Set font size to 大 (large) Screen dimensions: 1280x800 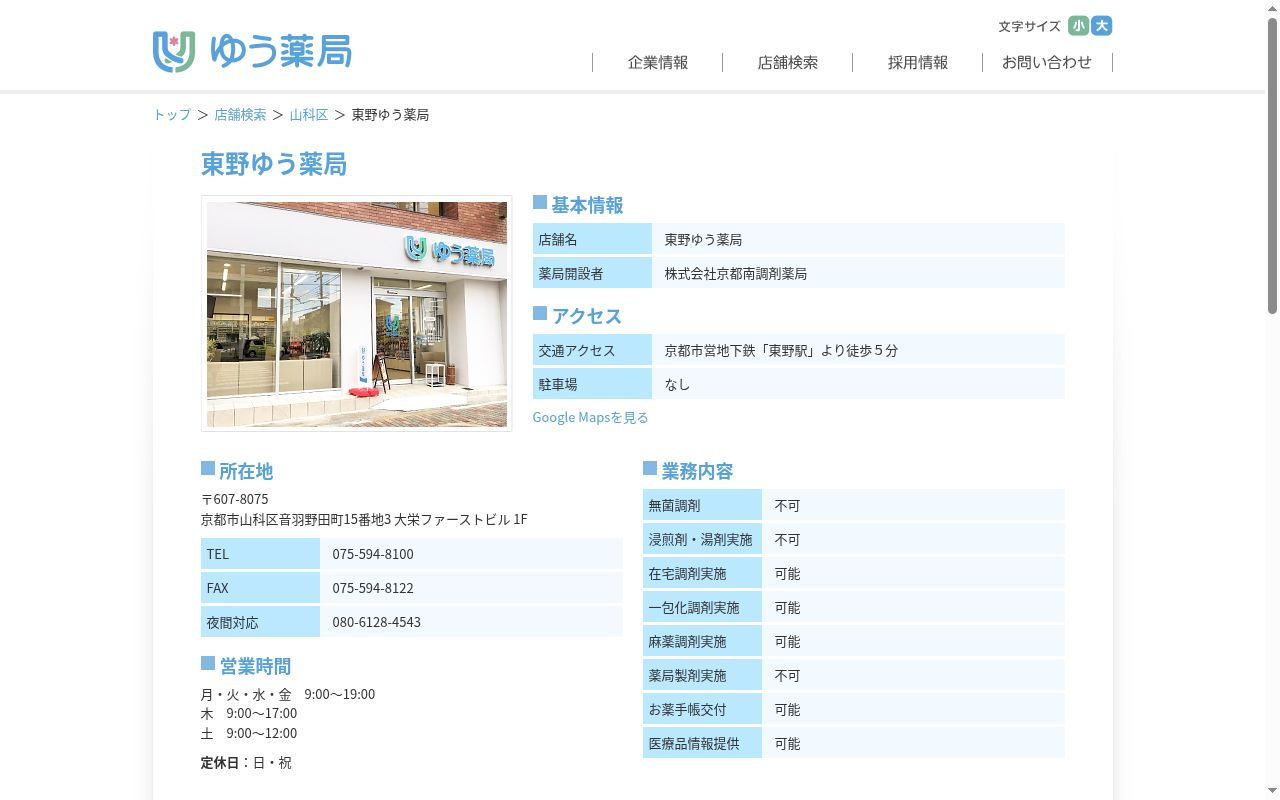point(1102,26)
